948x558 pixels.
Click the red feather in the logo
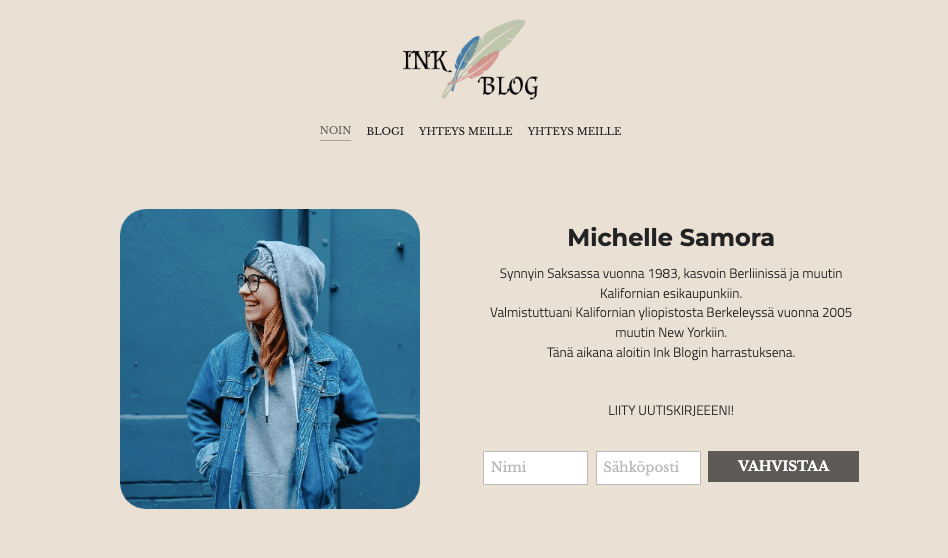(x=485, y=65)
